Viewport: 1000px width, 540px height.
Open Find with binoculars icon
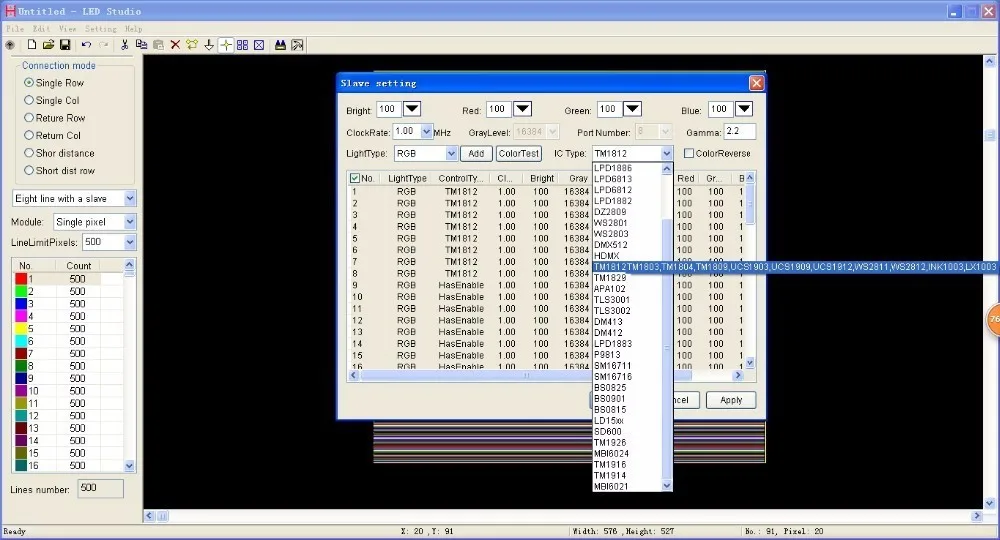pos(280,45)
